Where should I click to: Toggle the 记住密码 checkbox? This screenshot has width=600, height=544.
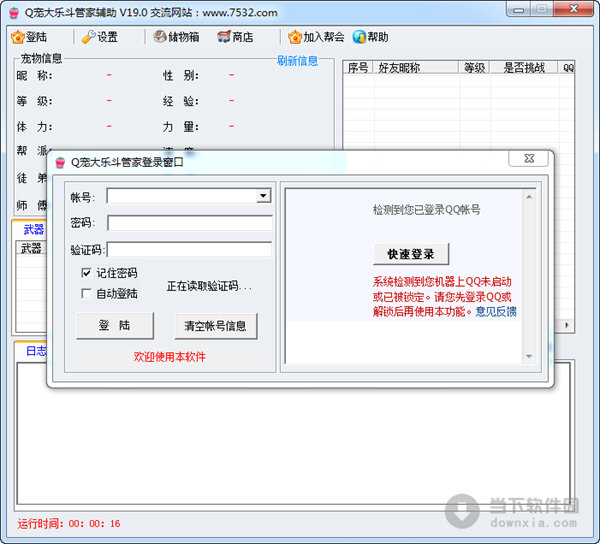[86, 273]
